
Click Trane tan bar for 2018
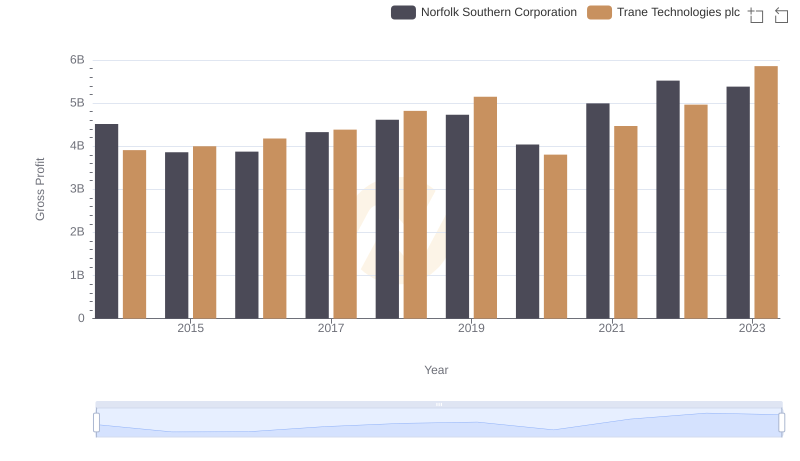(415, 215)
